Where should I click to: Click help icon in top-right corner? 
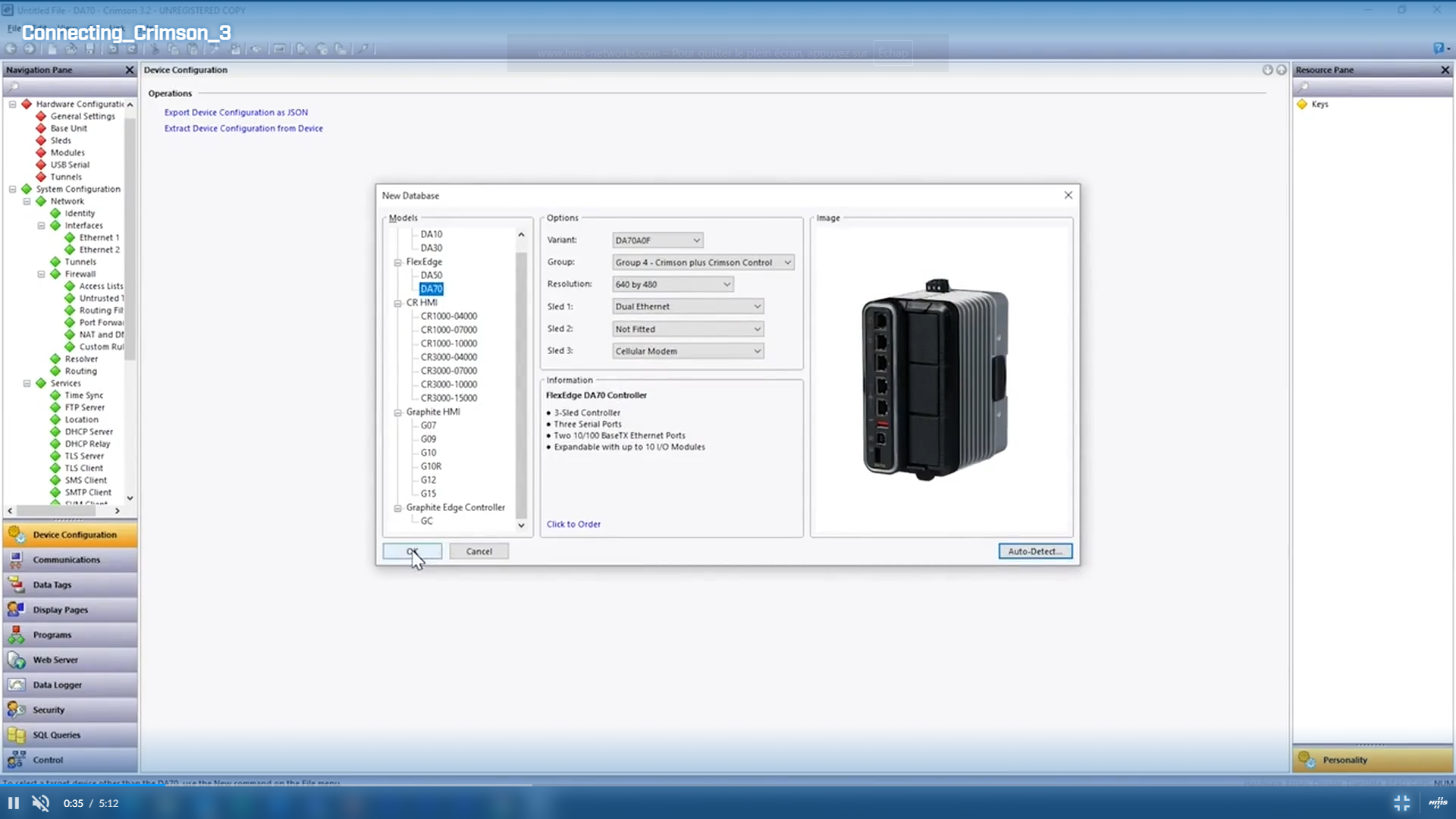[1439, 49]
